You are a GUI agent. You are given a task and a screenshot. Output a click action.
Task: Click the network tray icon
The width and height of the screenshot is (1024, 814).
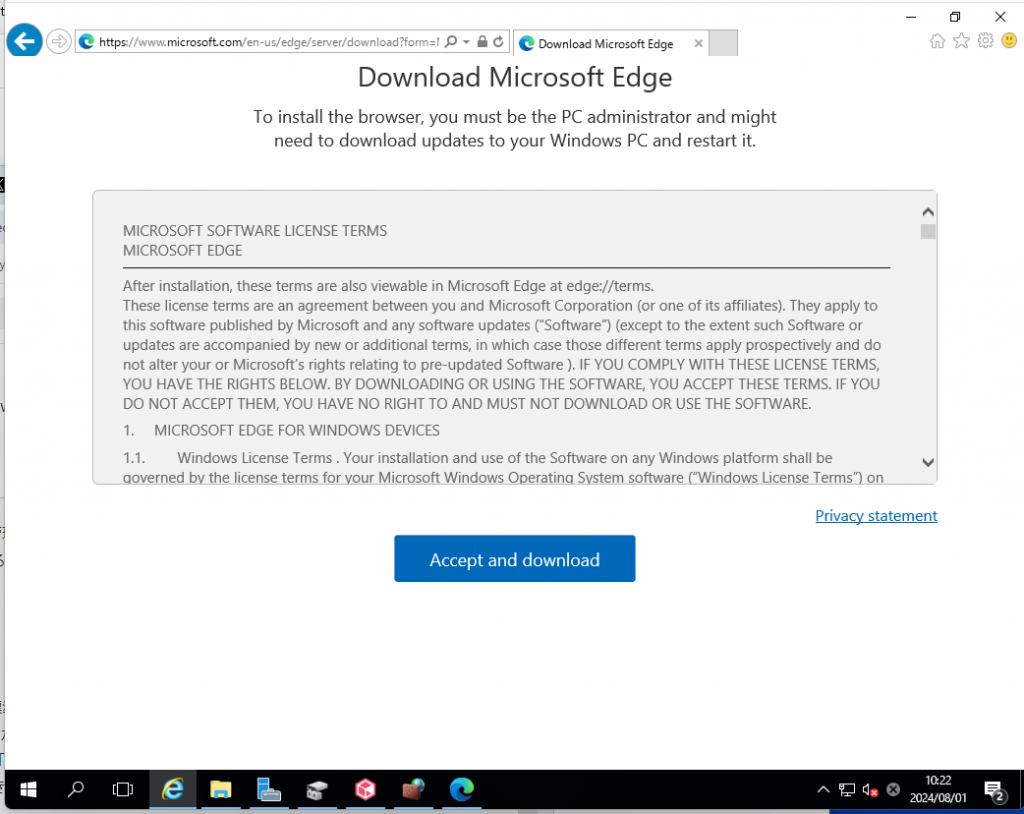[846, 790]
